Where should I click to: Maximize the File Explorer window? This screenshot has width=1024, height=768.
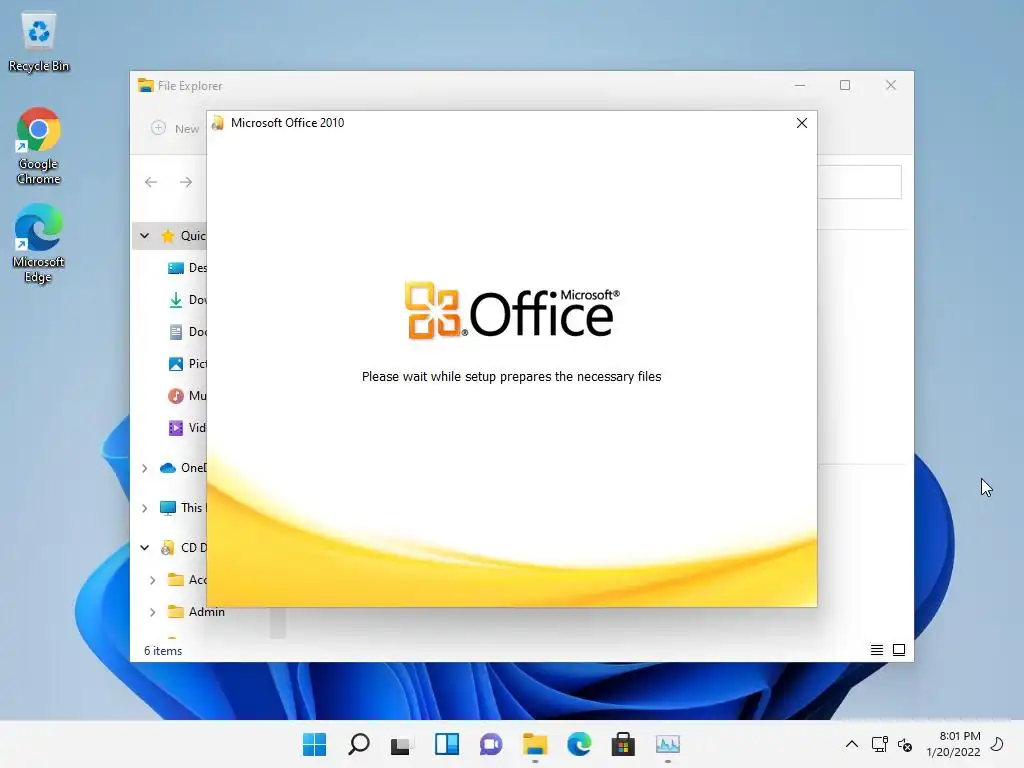pyautogui.click(x=845, y=86)
